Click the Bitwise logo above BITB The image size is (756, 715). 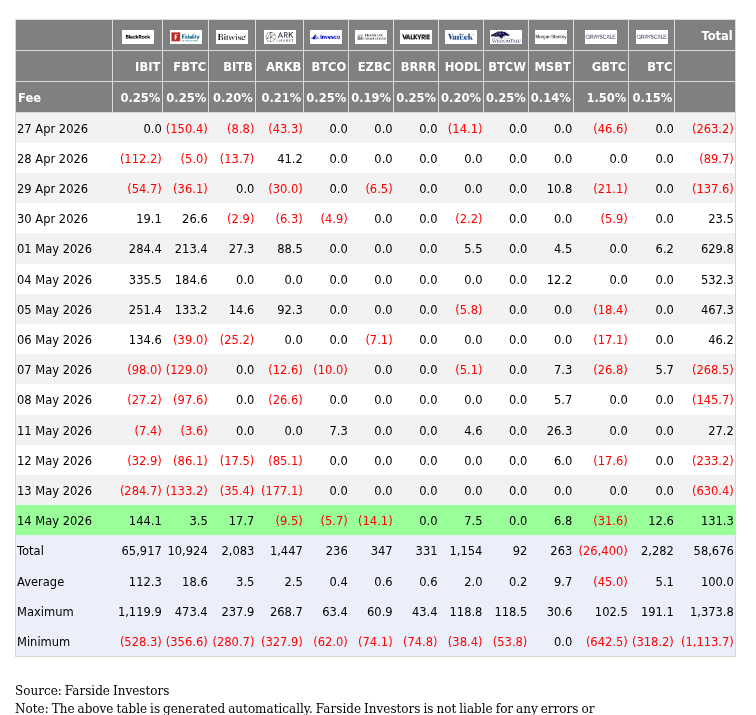tap(232, 37)
